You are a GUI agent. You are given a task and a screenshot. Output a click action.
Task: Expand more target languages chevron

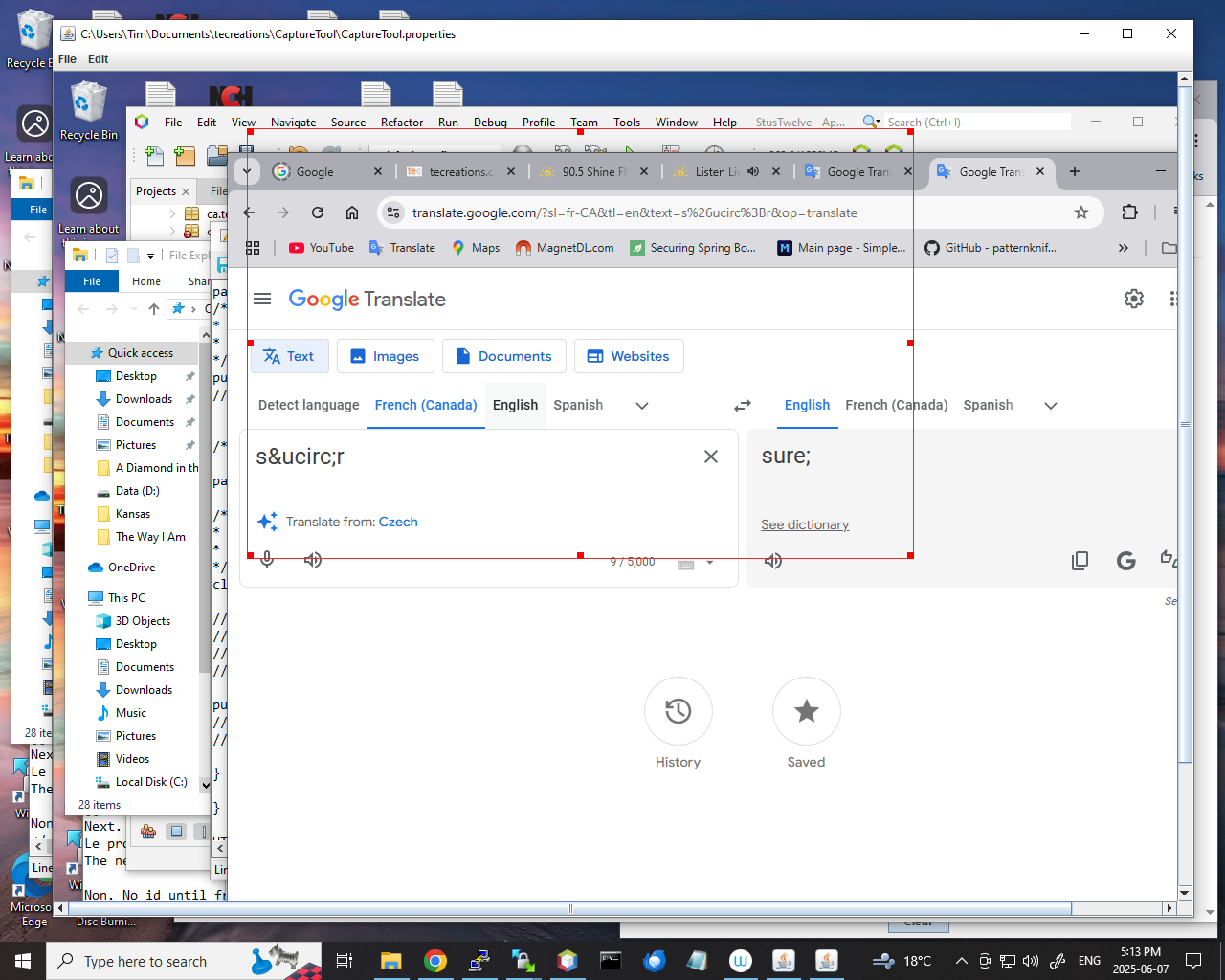point(1051,406)
